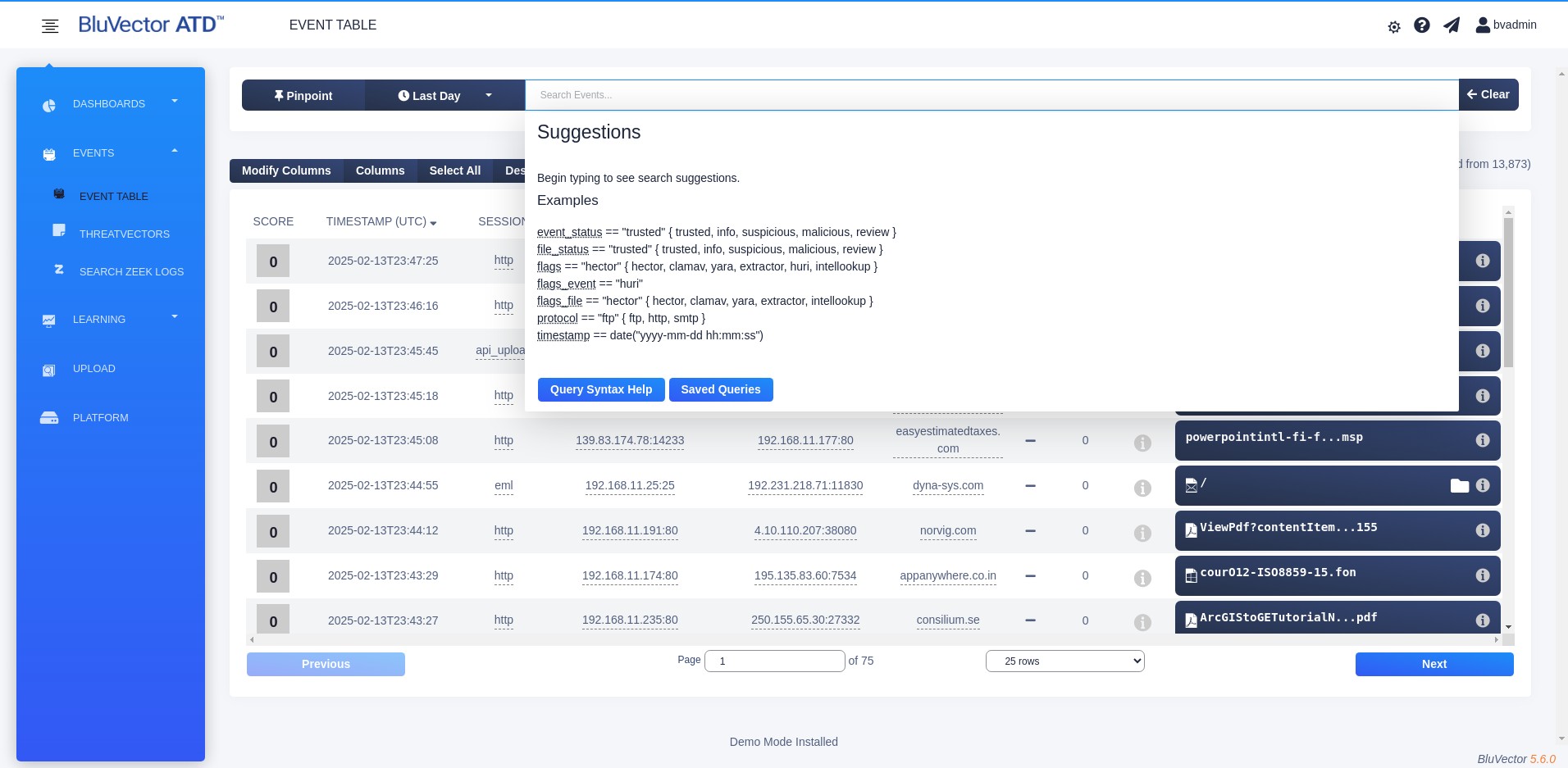The width and height of the screenshot is (1568, 768).
Task: Click the paper plane icon in header
Action: 1452,25
